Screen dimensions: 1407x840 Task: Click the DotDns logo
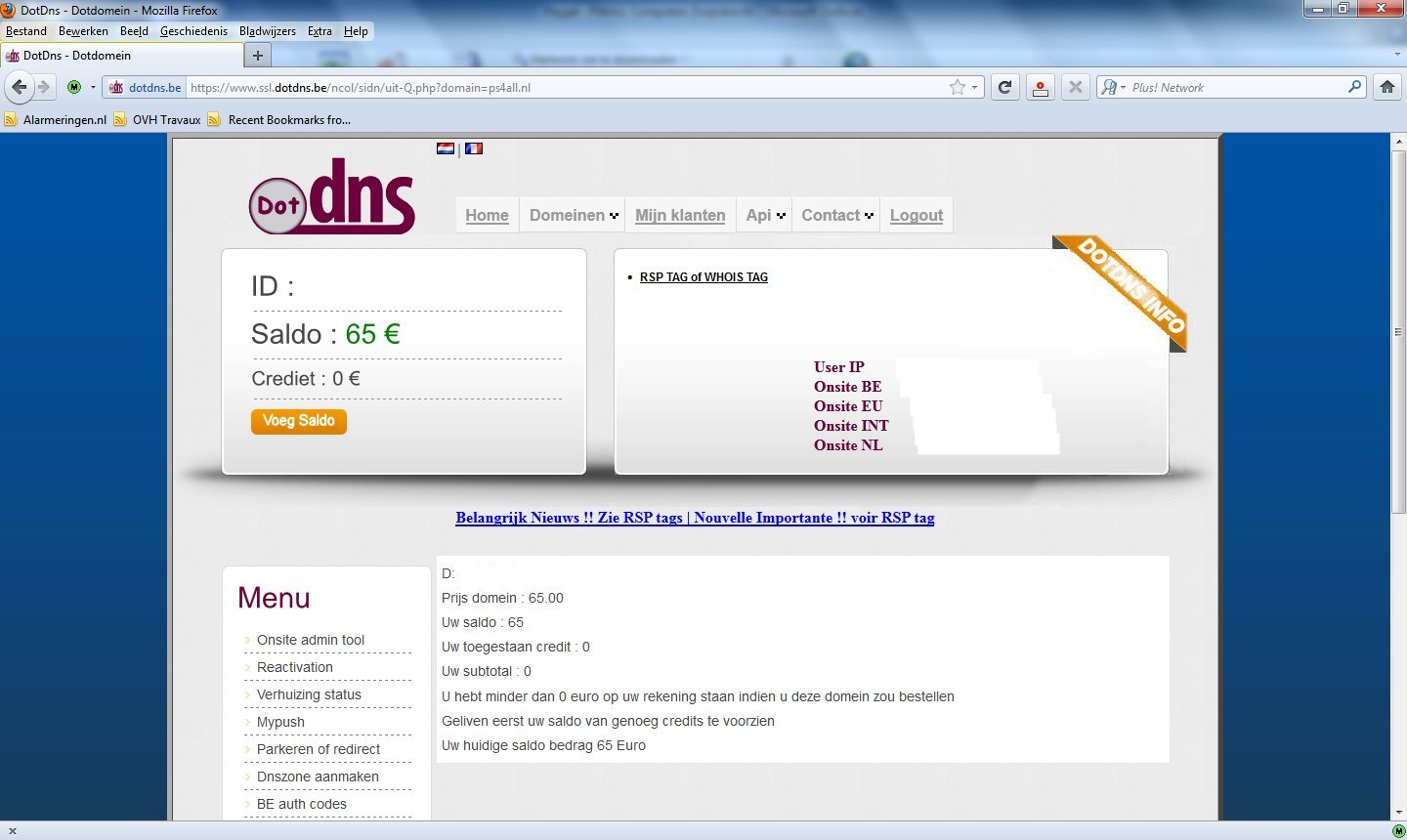coord(332,196)
